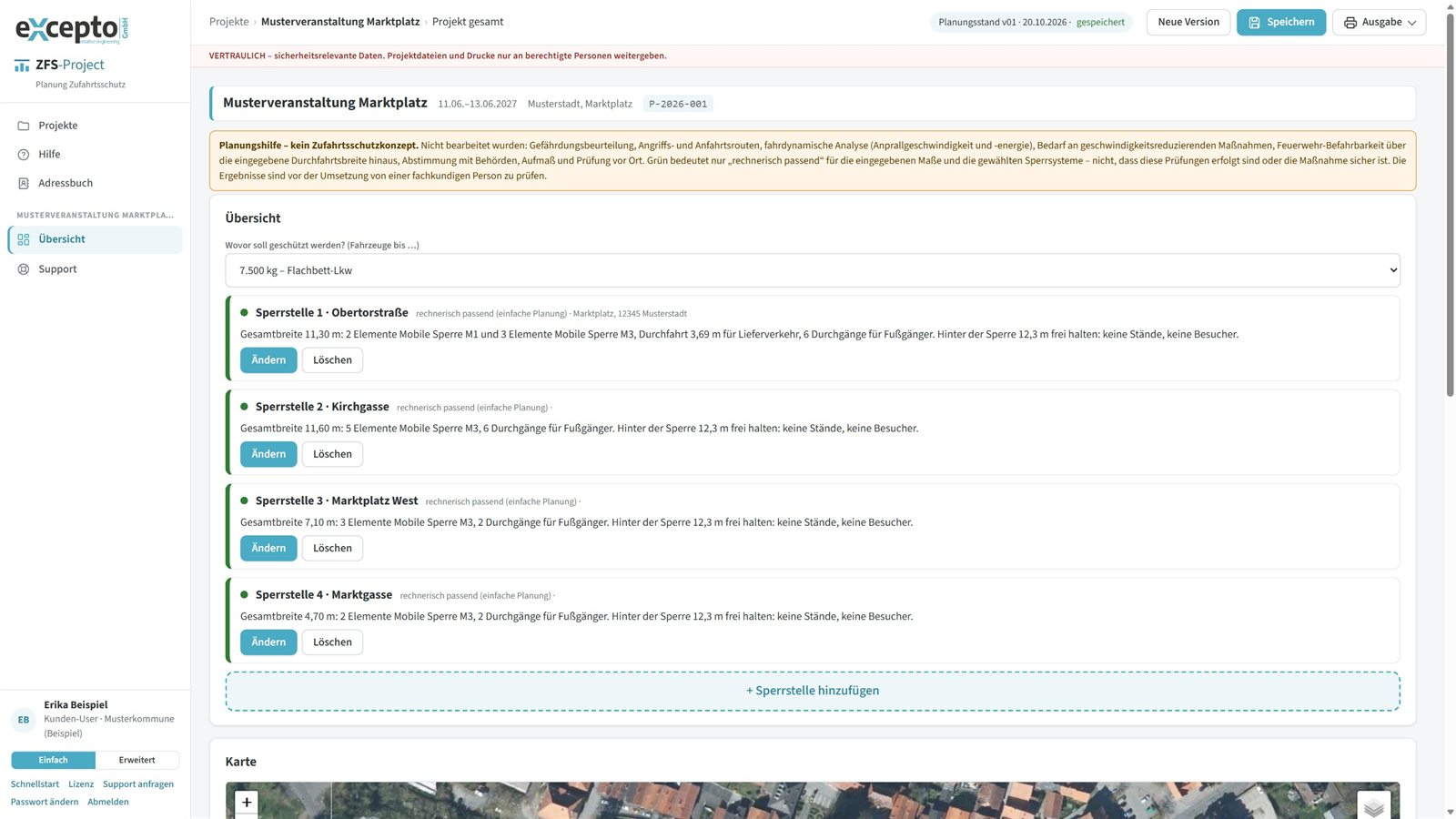Open the Schnellstart link
1456x819 pixels.
coord(35,784)
